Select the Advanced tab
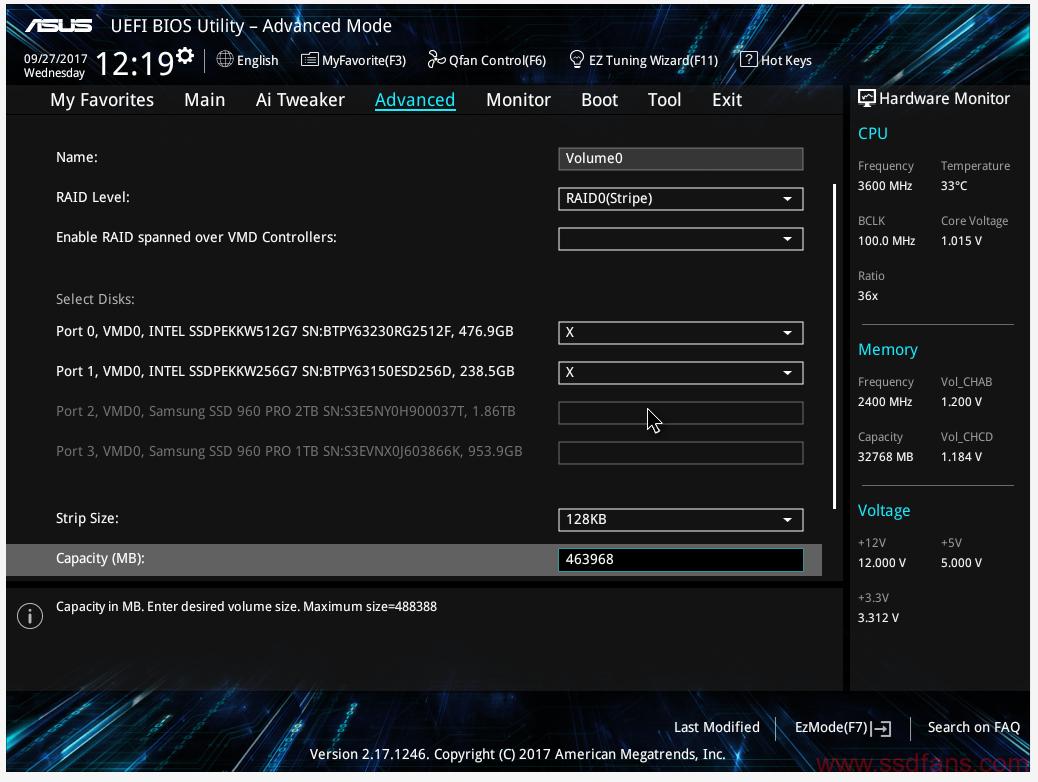Image resolution: width=1038 pixels, height=782 pixels. 415,100
